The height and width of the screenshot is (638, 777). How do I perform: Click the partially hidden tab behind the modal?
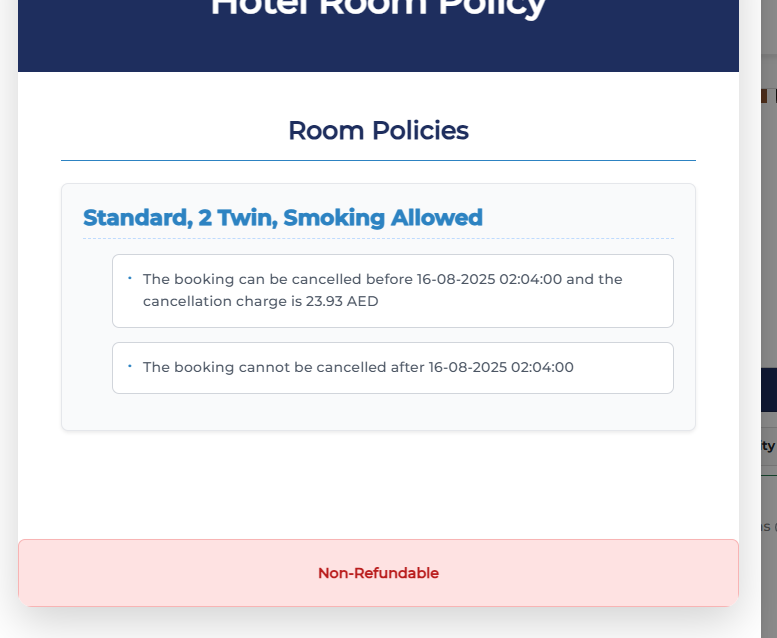click(x=766, y=446)
